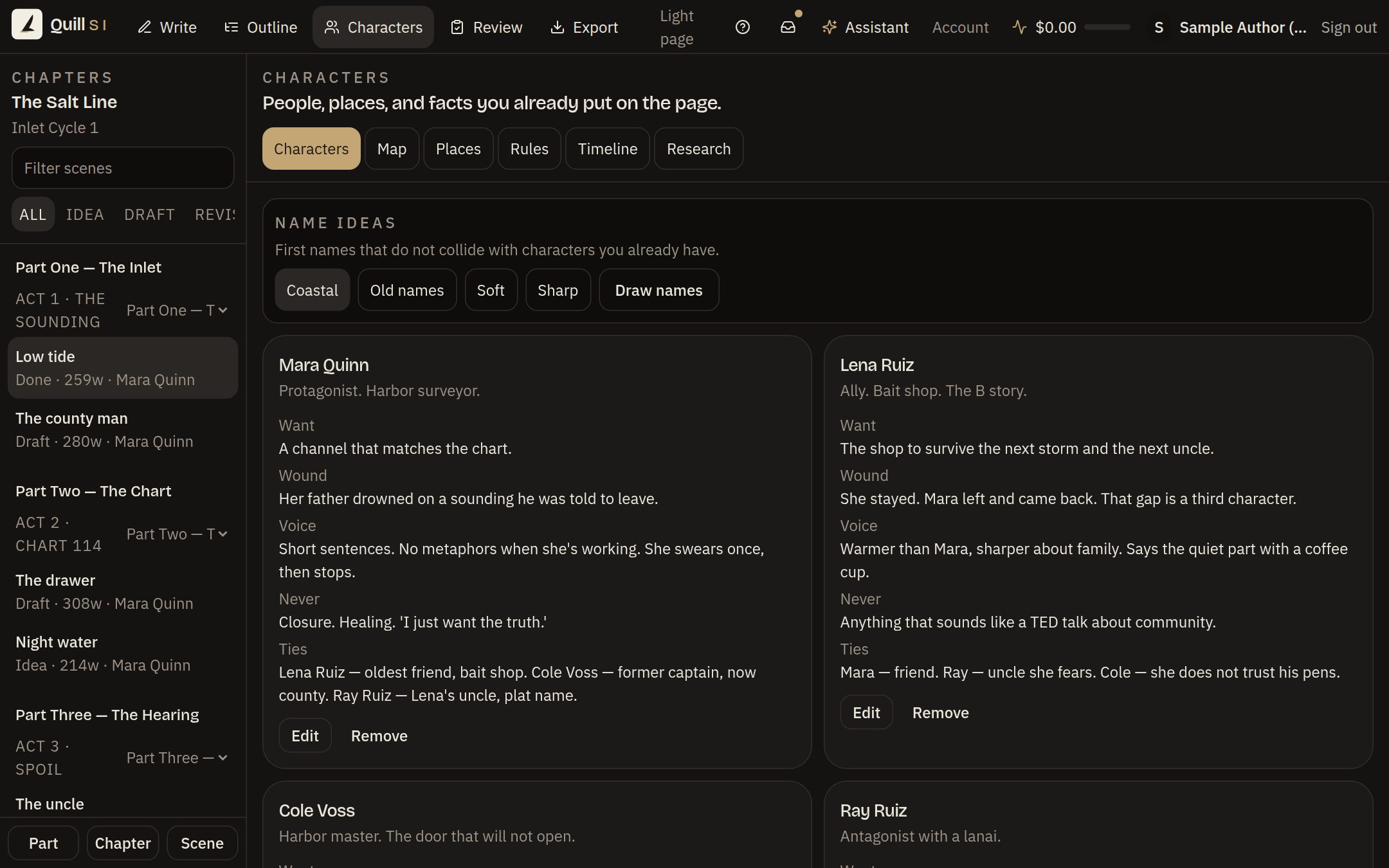
Task: Edit the Lena Ruiz character card
Action: tap(866, 712)
